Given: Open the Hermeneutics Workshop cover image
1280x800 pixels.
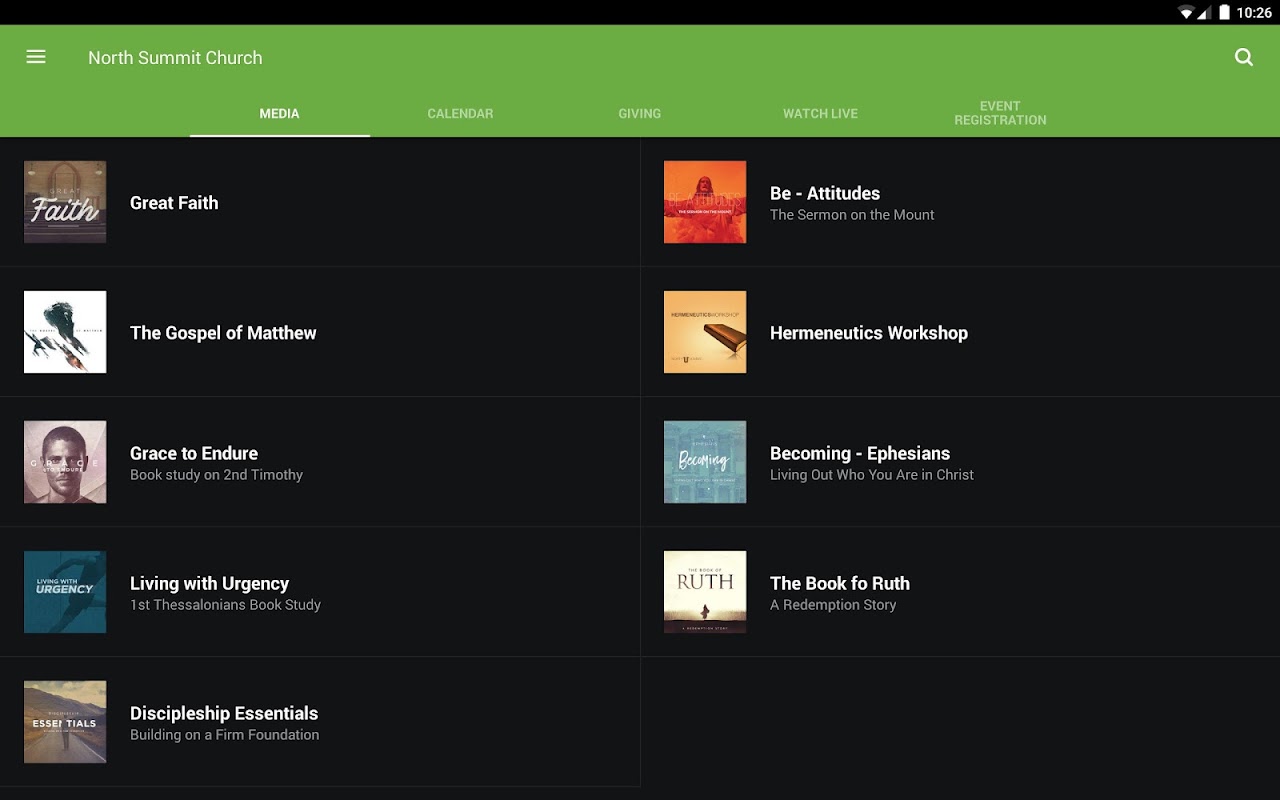Looking at the screenshot, I should point(705,332).
